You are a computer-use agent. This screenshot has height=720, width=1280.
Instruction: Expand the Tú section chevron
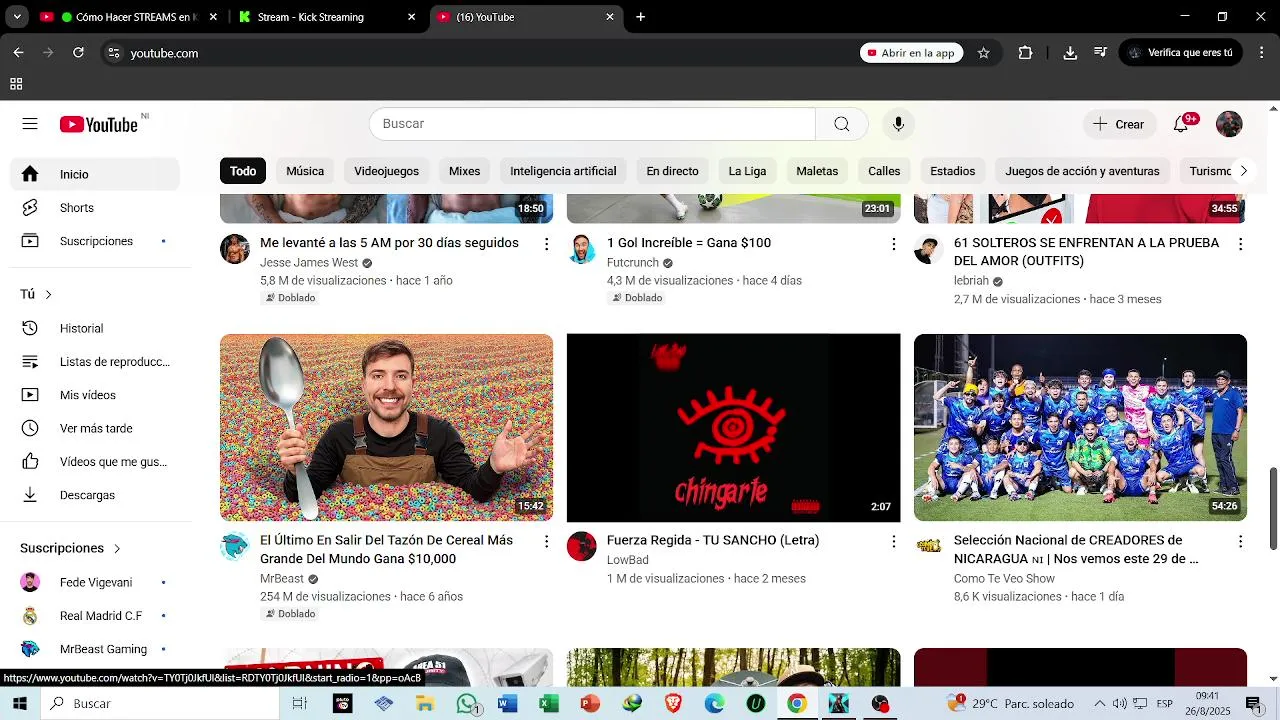pos(48,294)
